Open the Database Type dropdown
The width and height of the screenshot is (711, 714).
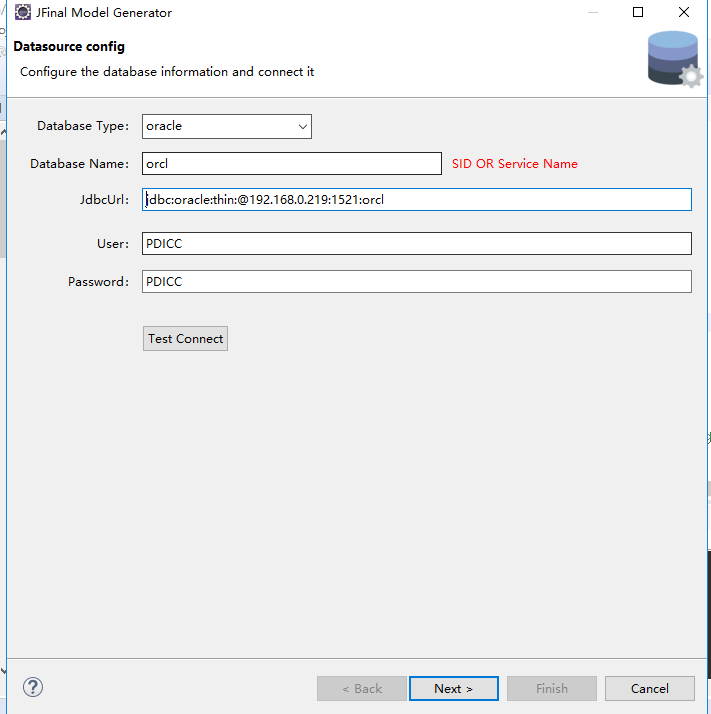click(226, 126)
